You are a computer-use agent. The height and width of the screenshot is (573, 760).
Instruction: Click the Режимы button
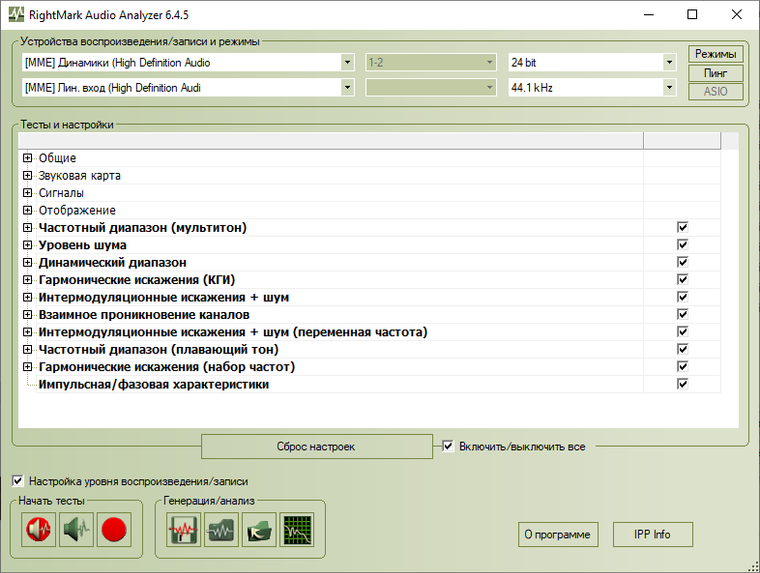click(715, 54)
